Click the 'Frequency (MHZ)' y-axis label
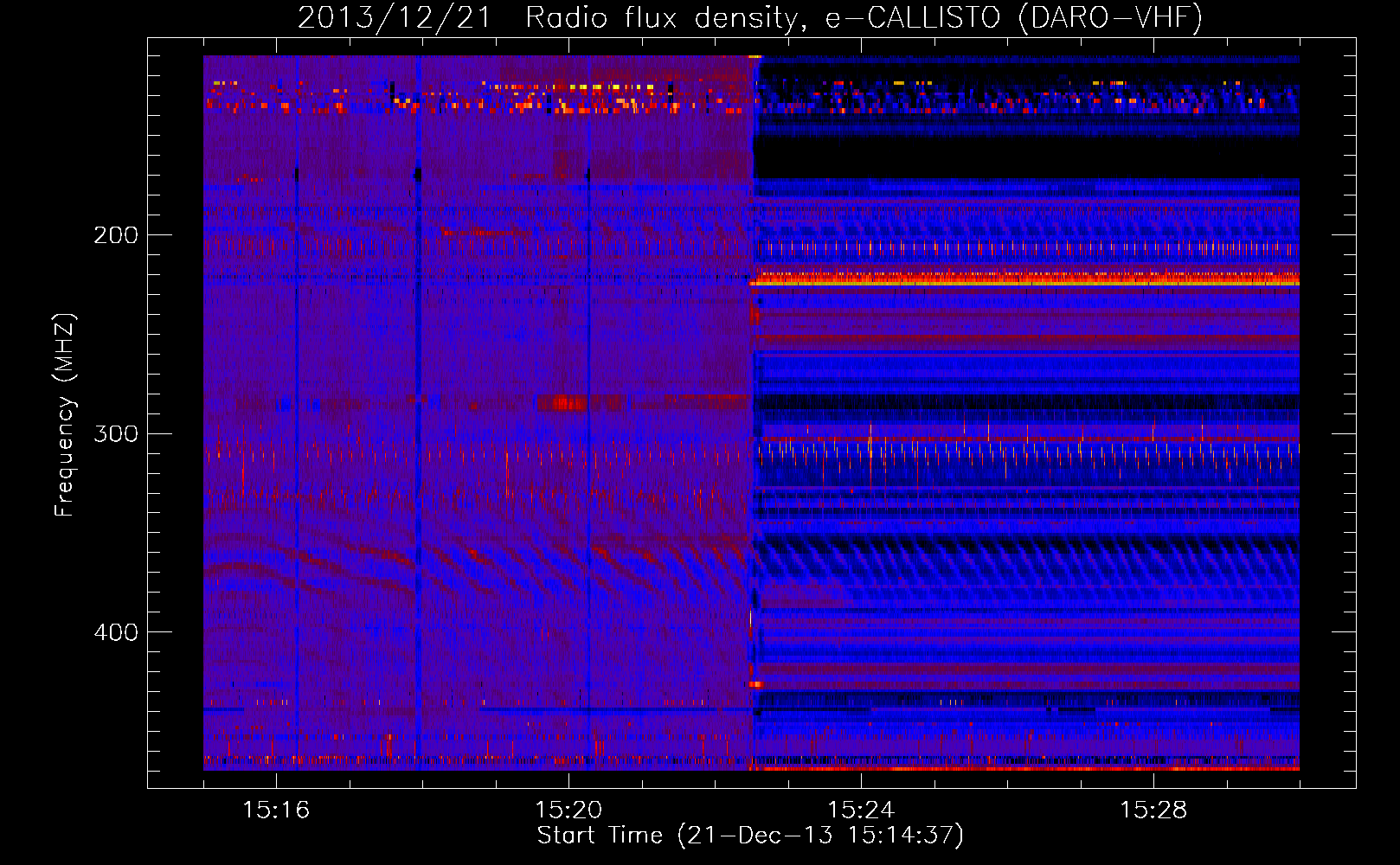The image size is (1400, 865). tap(65, 415)
